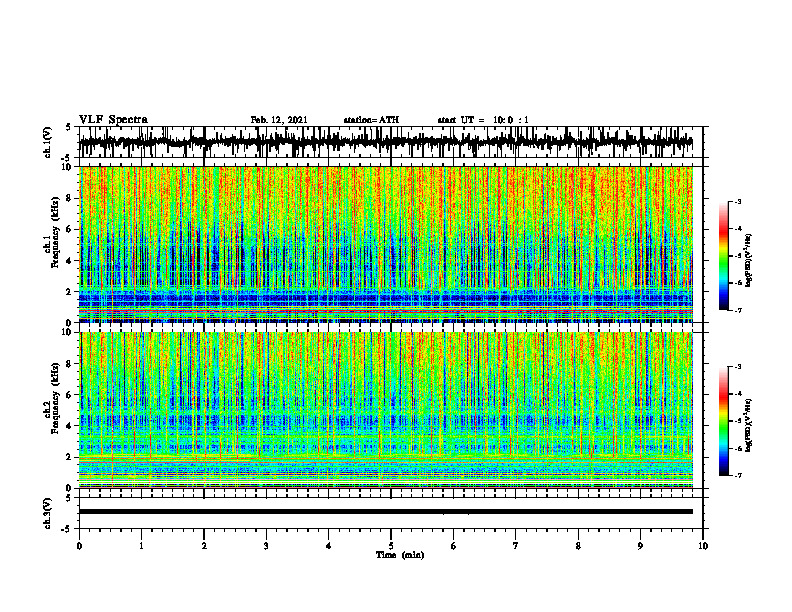Click the ch.1 voltage waveform trace
Viewport: 792px width, 612px height.
tap(385, 142)
